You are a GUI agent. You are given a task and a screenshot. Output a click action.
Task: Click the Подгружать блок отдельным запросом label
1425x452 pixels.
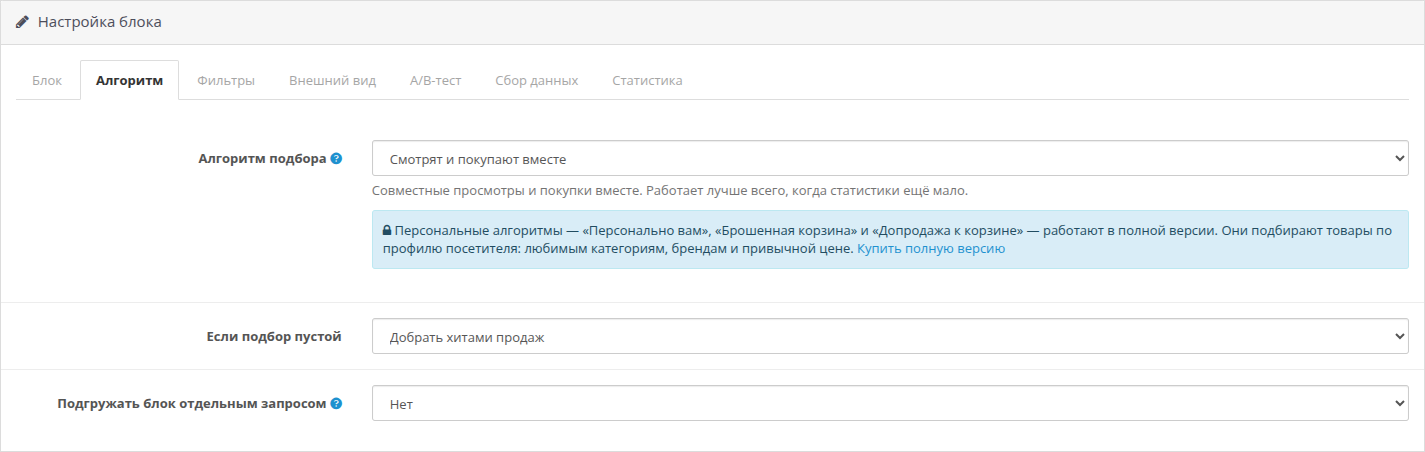(x=192, y=404)
